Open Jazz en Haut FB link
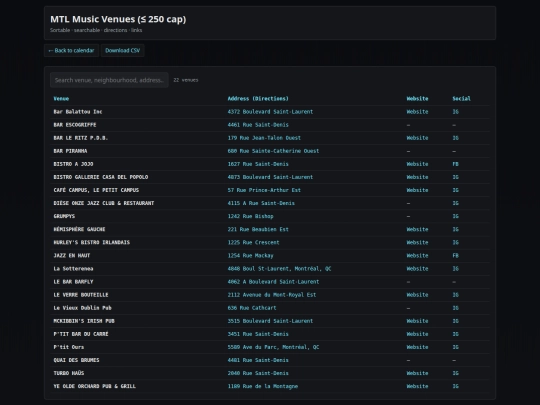Screen dimensions: 540x405 point(456,256)
